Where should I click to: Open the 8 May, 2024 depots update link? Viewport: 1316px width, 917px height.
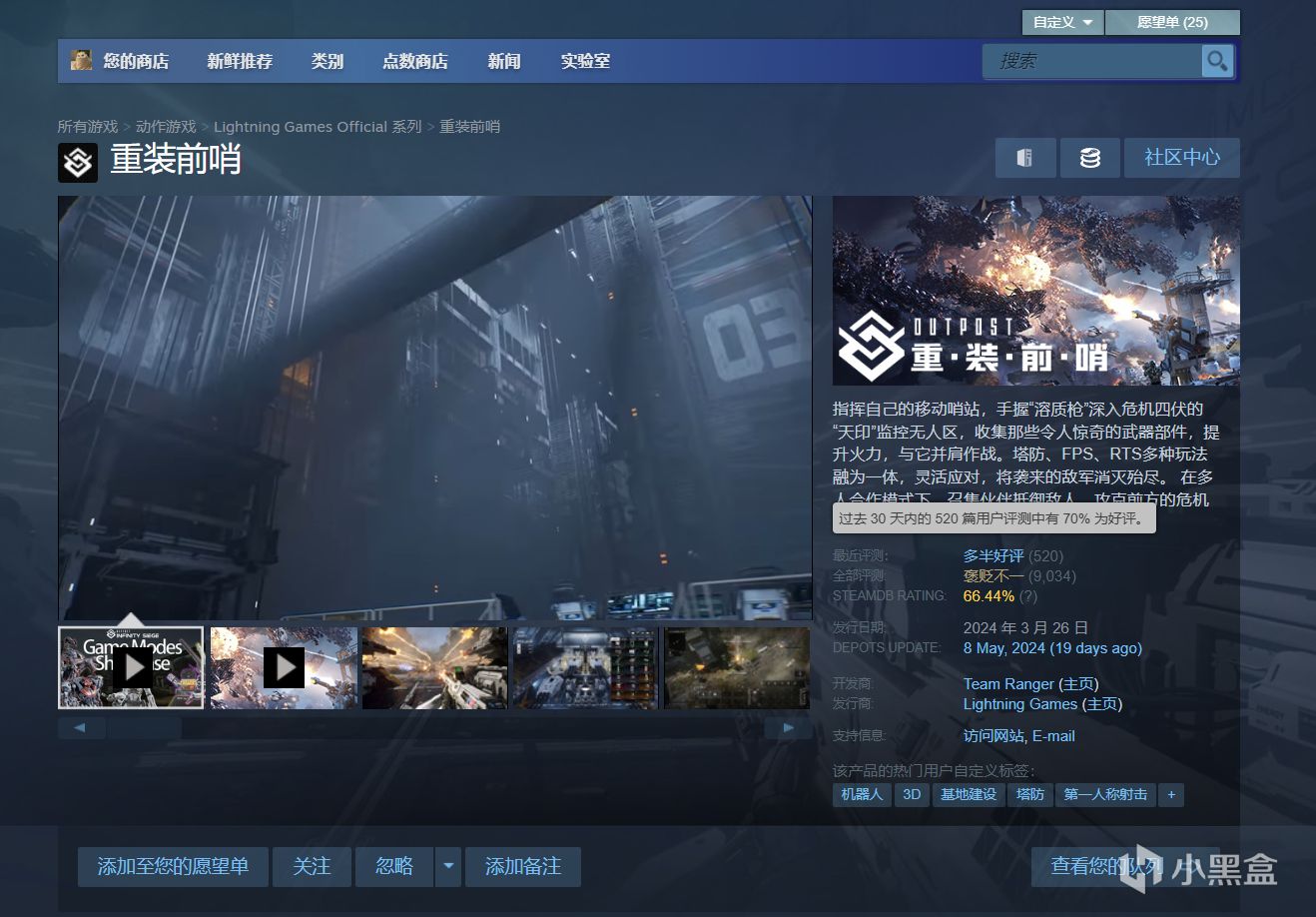coord(1052,647)
